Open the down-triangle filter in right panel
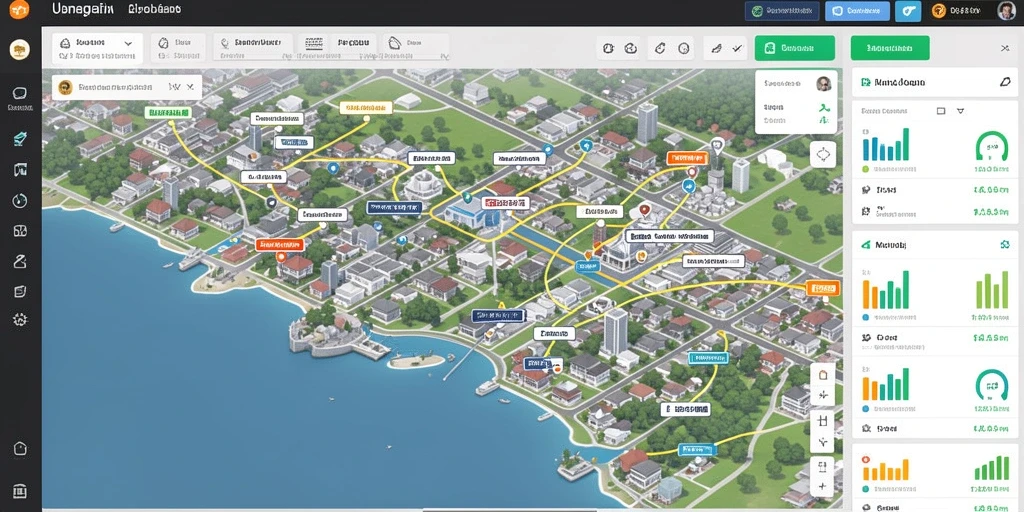This screenshot has height=512, width=1024. [960, 111]
